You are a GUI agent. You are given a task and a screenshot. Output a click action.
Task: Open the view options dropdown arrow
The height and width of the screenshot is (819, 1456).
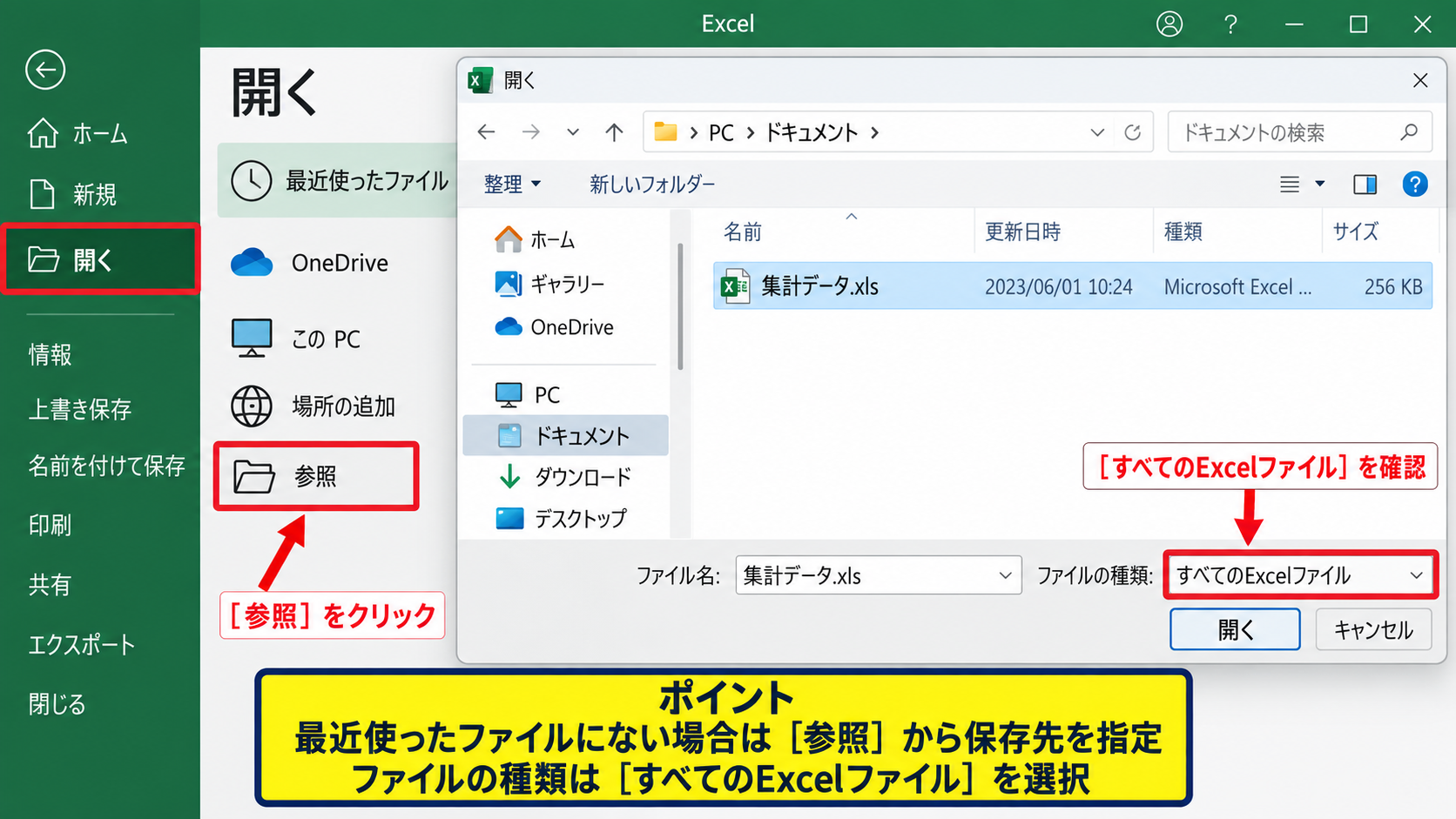pos(1319,184)
